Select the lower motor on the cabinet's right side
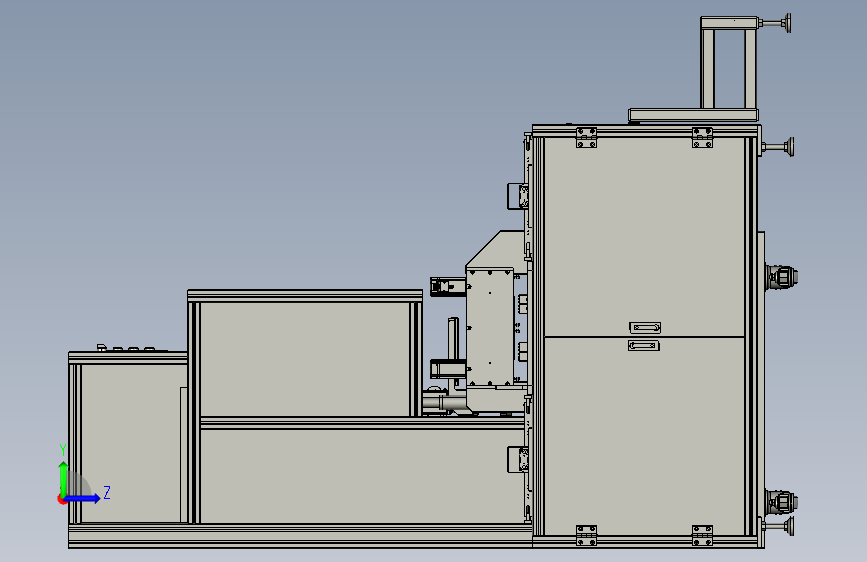 coord(781,502)
